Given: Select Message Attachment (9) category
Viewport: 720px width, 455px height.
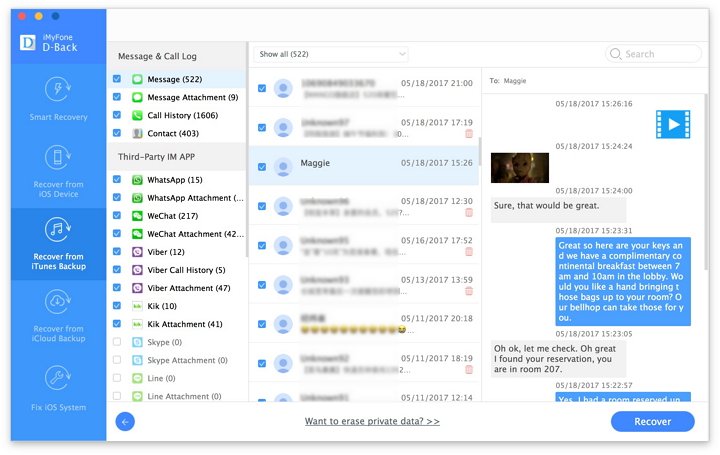Looking at the screenshot, I should pos(178,97).
